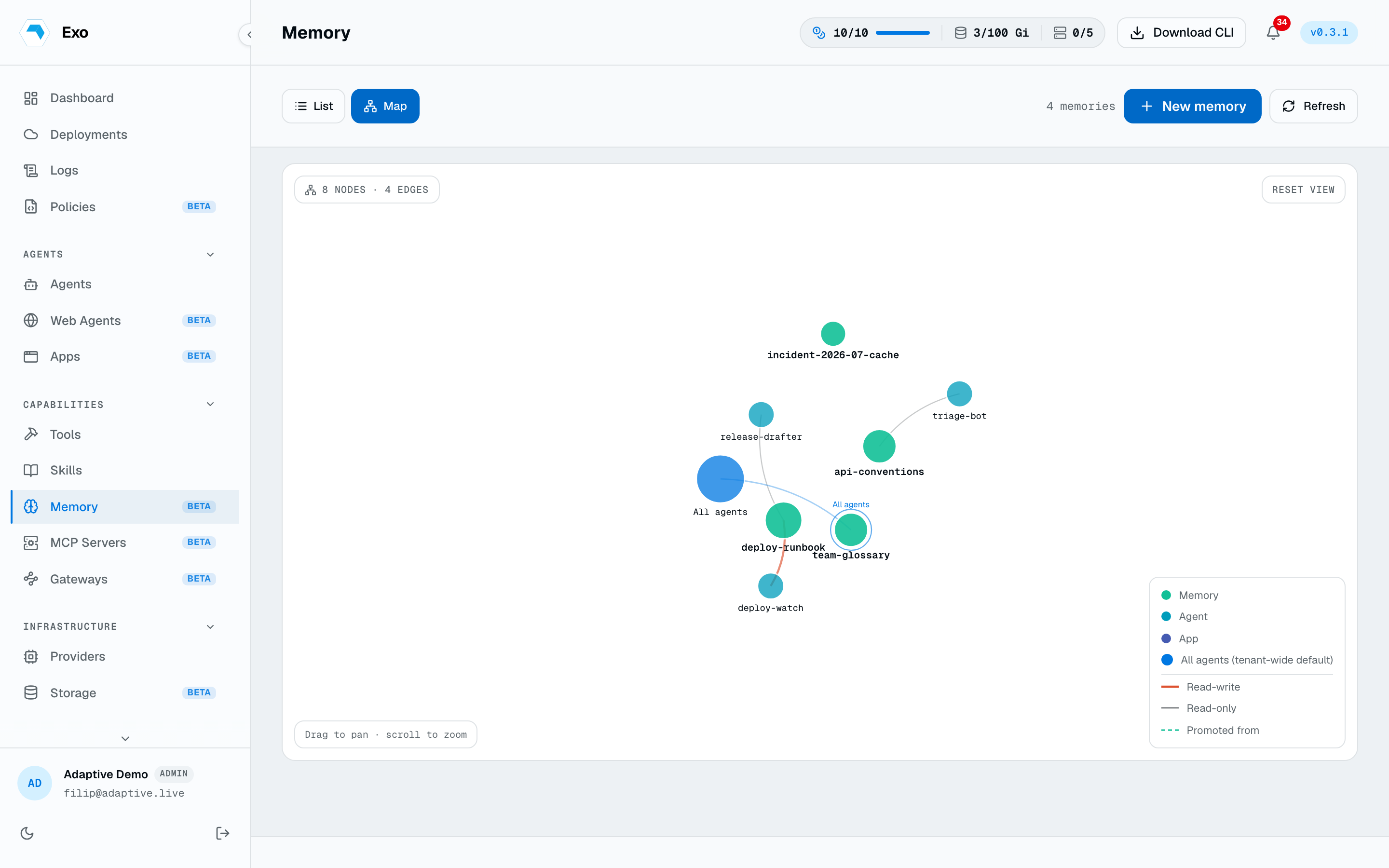Collapse the CAPABILITIES section chevron

pos(210,404)
